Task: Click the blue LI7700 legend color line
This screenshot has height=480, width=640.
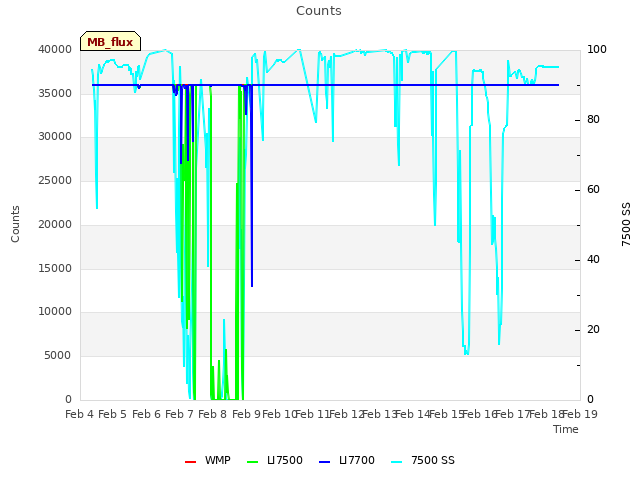Action: click(324, 462)
